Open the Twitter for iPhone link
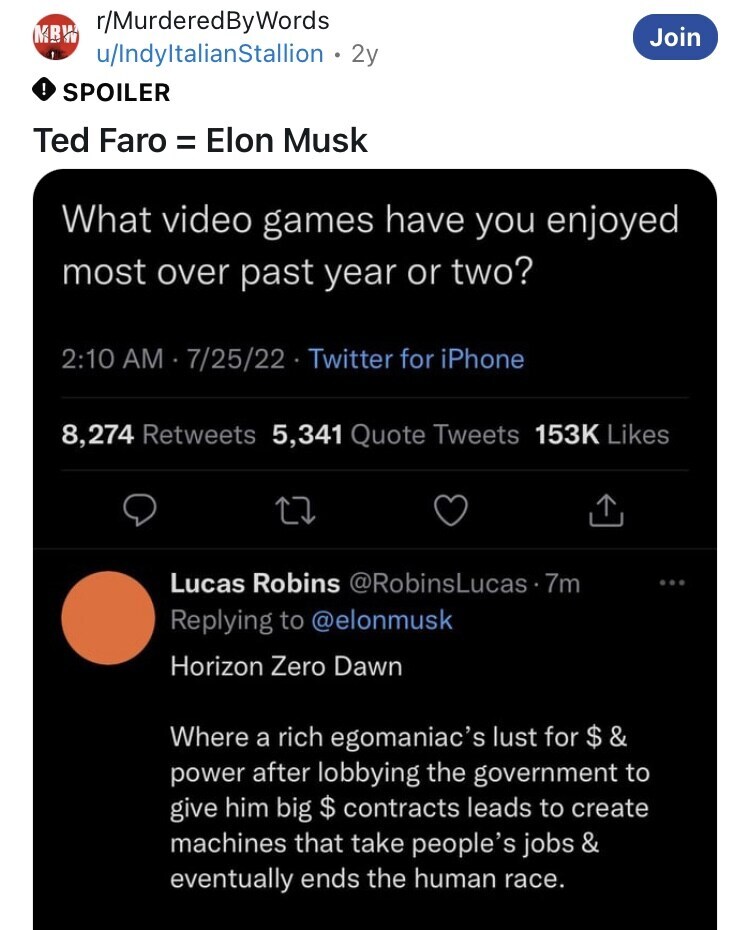750x930 pixels. point(416,359)
